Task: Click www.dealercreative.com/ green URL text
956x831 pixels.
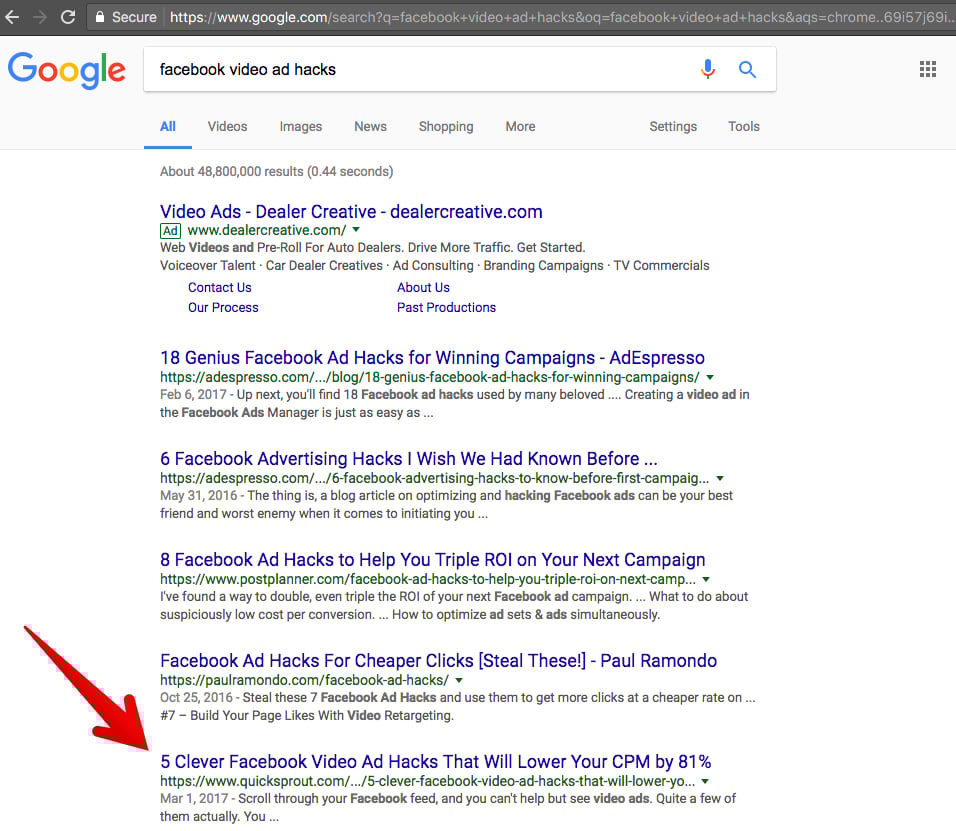Action: (x=266, y=230)
